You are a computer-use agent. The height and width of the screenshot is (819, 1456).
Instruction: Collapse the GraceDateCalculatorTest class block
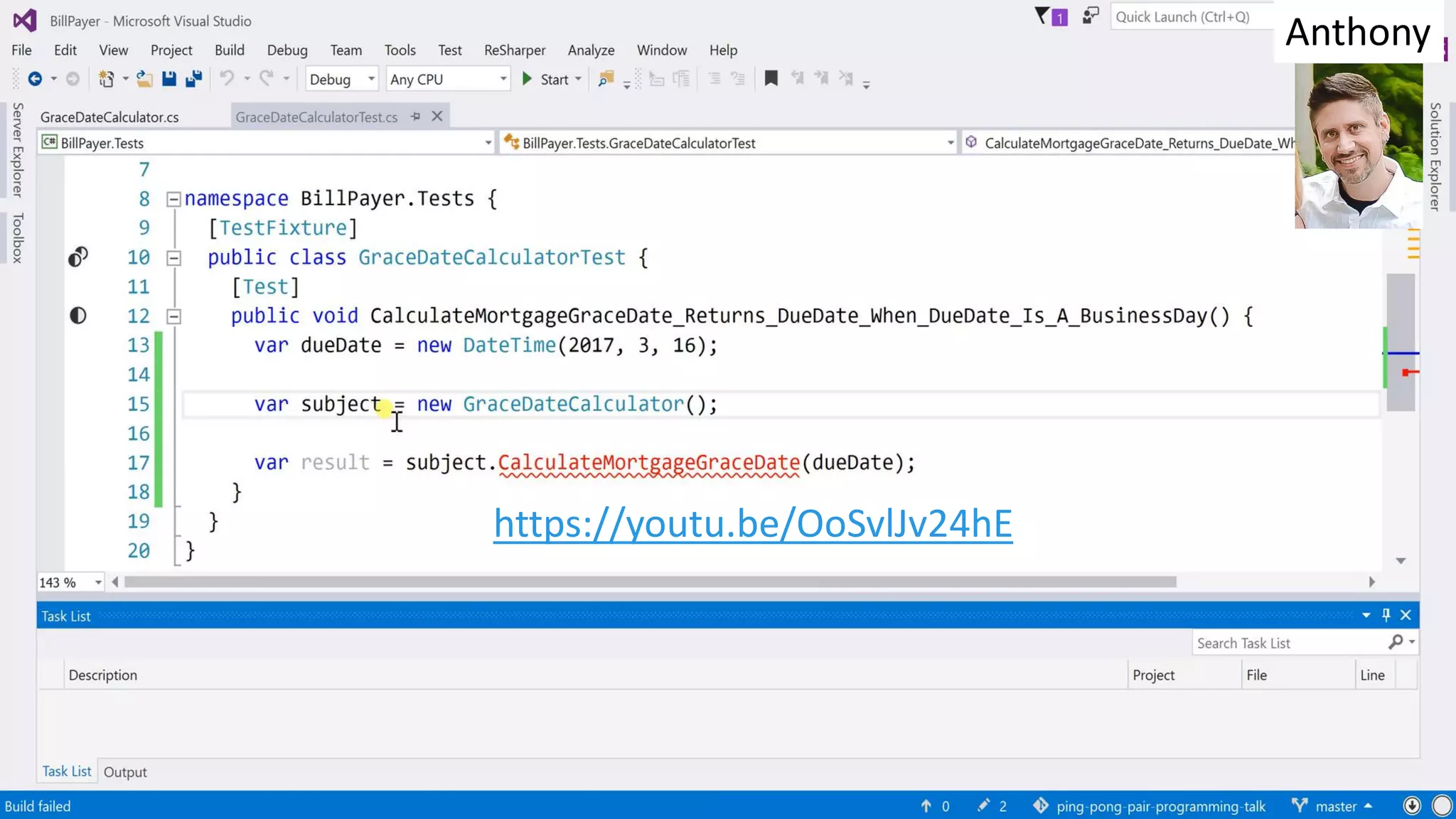[x=173, y=257]
